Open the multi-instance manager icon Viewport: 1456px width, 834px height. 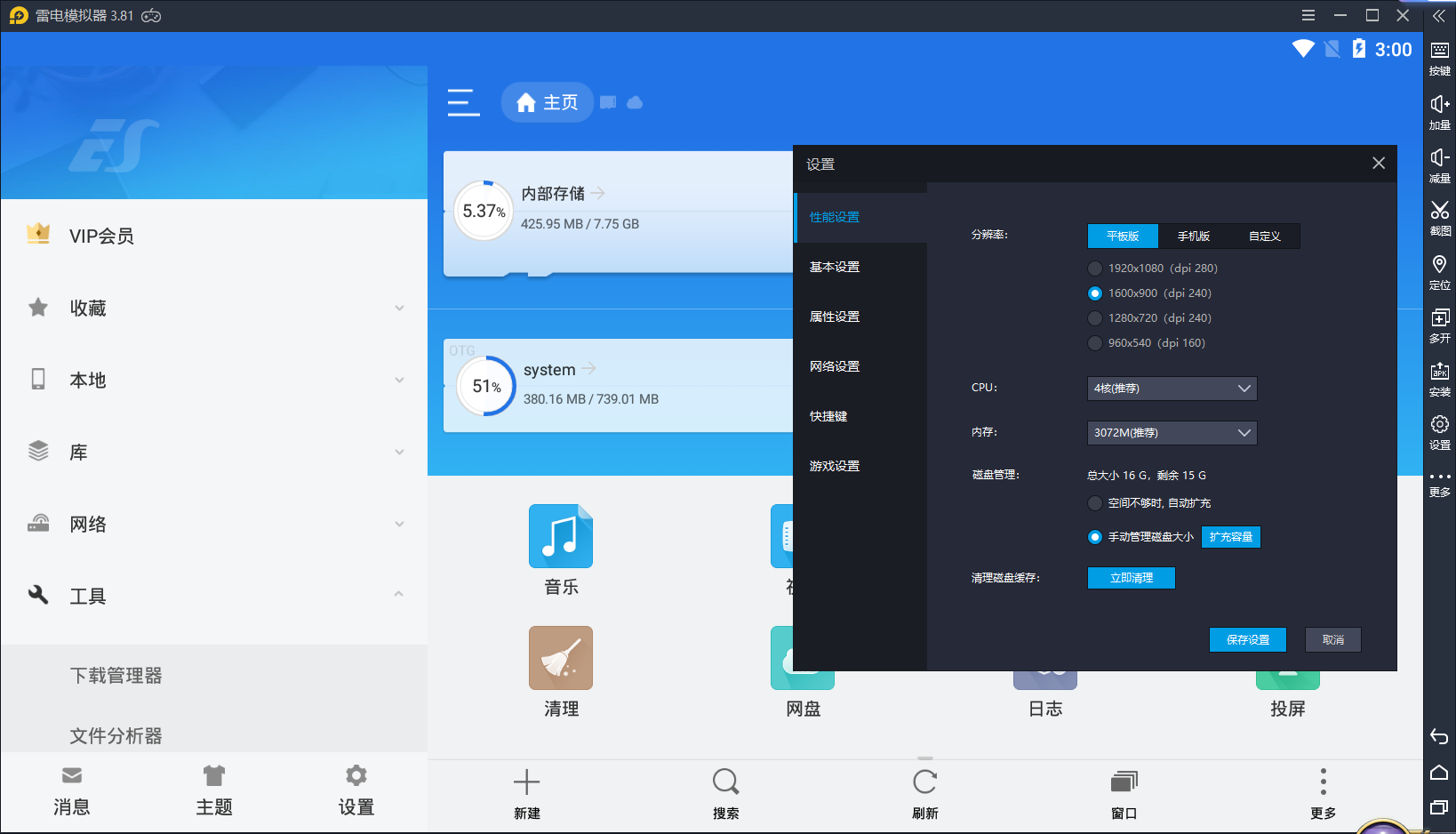[1439, 318]
